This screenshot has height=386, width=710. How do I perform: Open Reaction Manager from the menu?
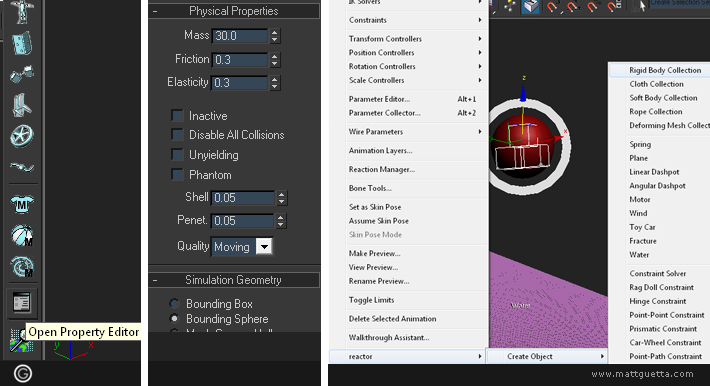(382, 169)
